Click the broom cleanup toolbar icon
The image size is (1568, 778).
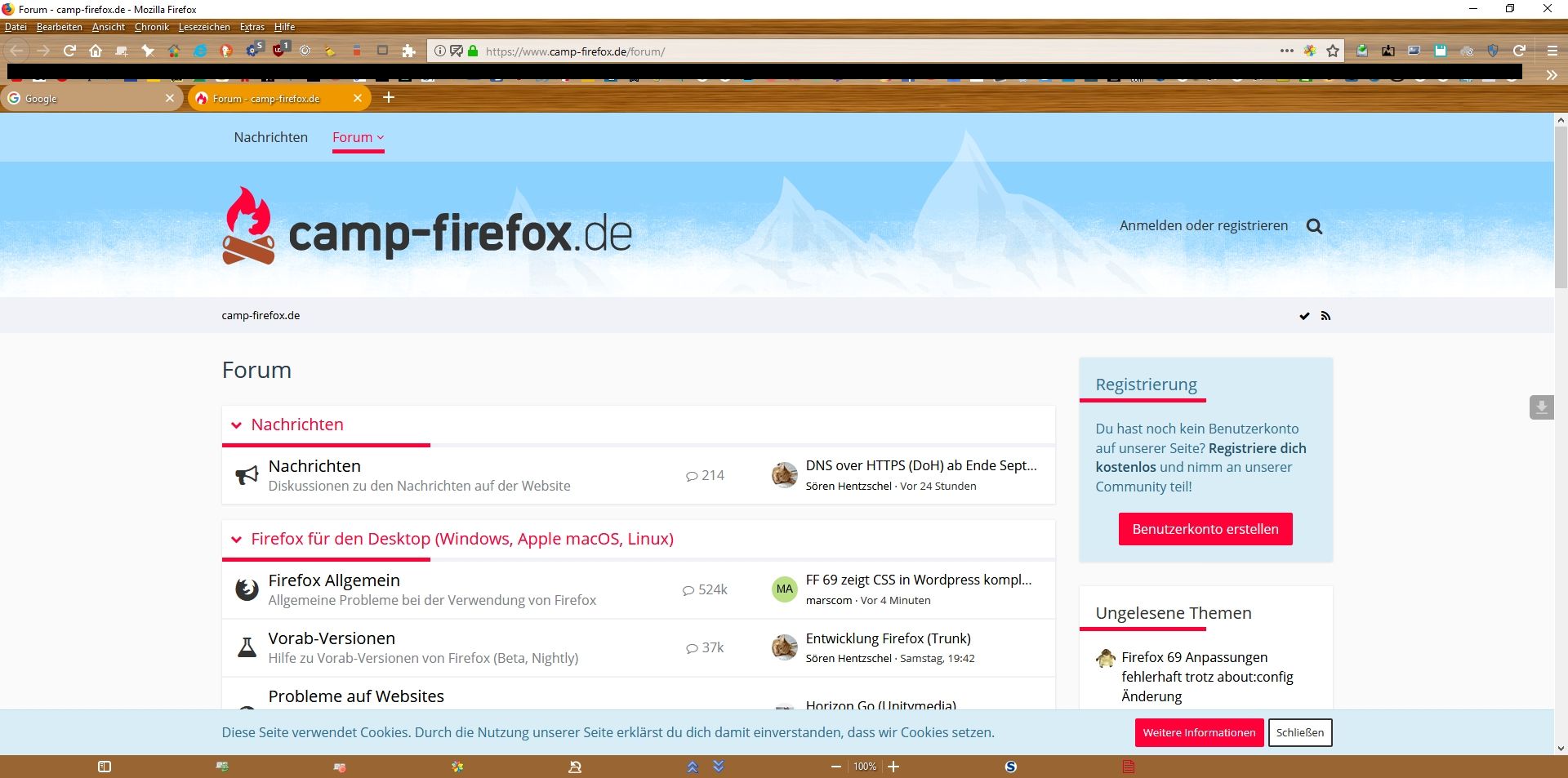(330, 51)
